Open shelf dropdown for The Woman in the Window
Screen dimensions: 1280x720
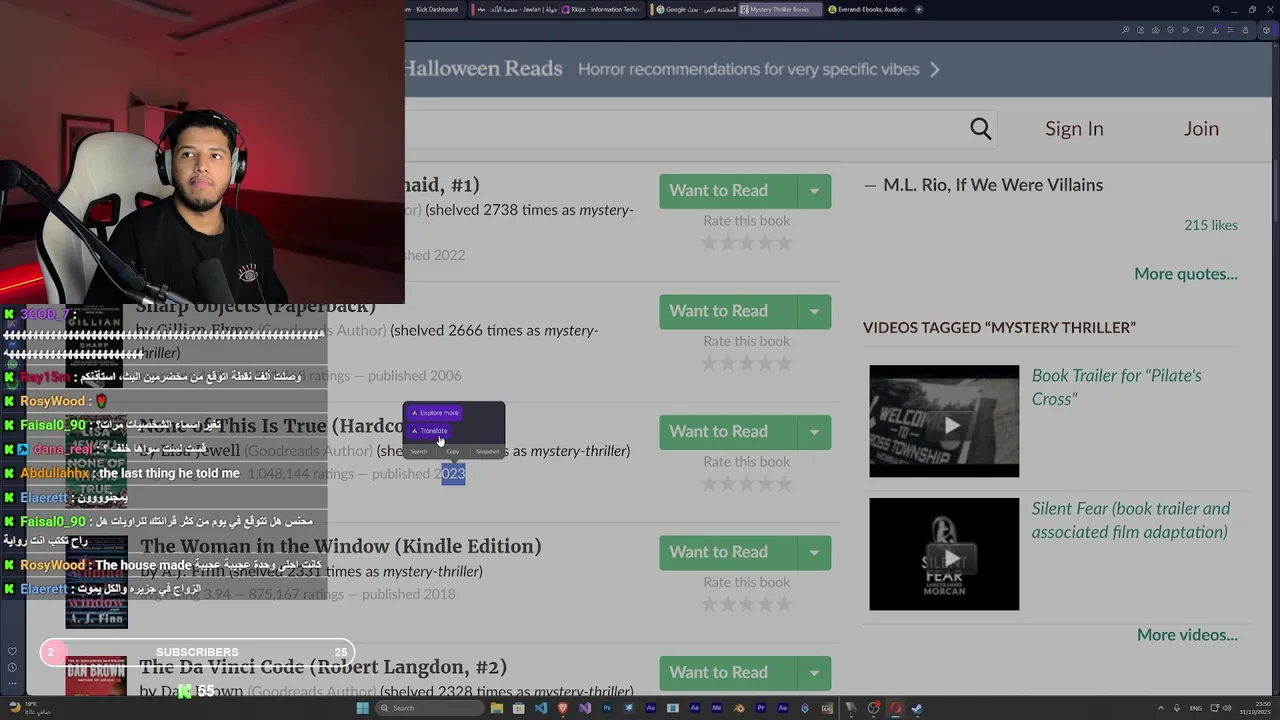[814, 553]
